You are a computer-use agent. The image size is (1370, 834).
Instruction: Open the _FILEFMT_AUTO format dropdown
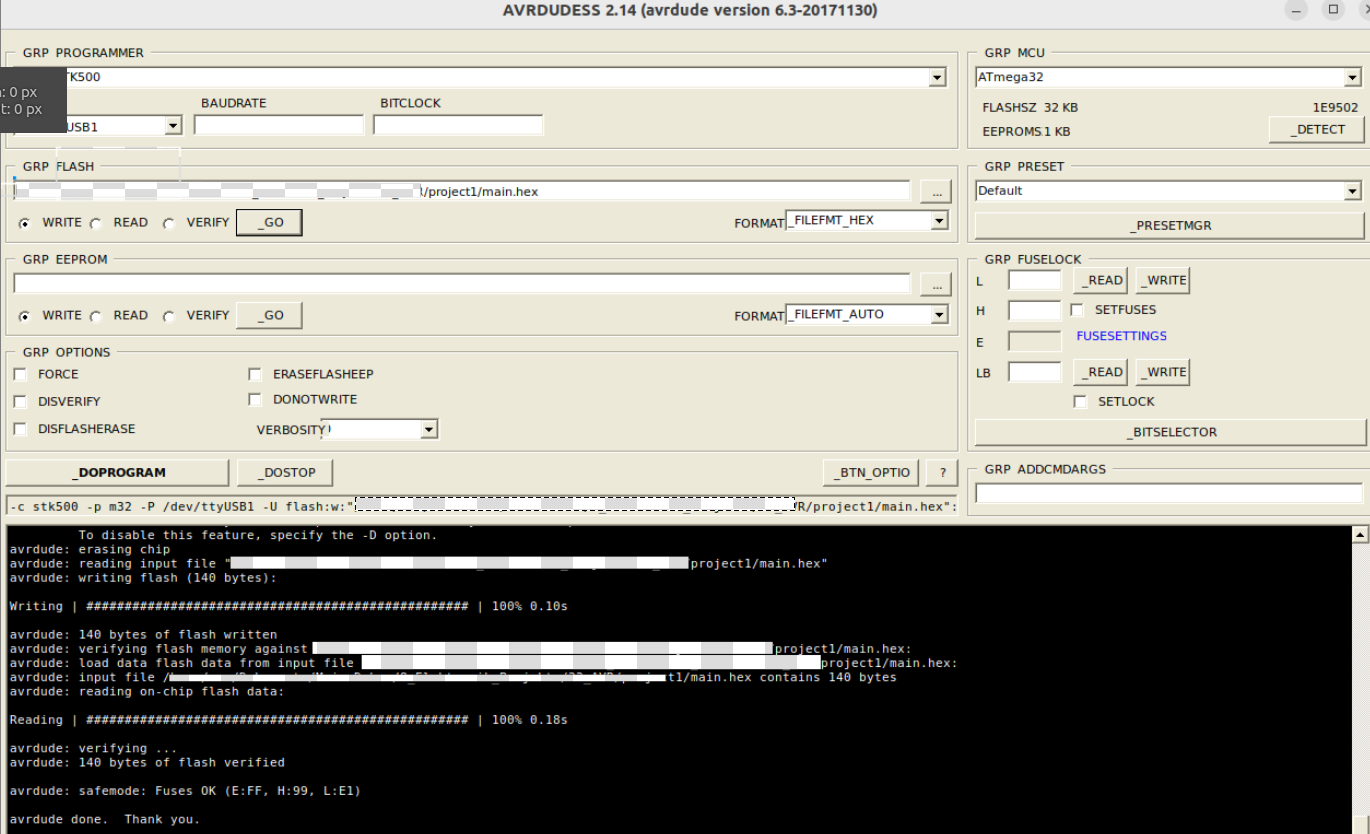[x=939, y=314]
